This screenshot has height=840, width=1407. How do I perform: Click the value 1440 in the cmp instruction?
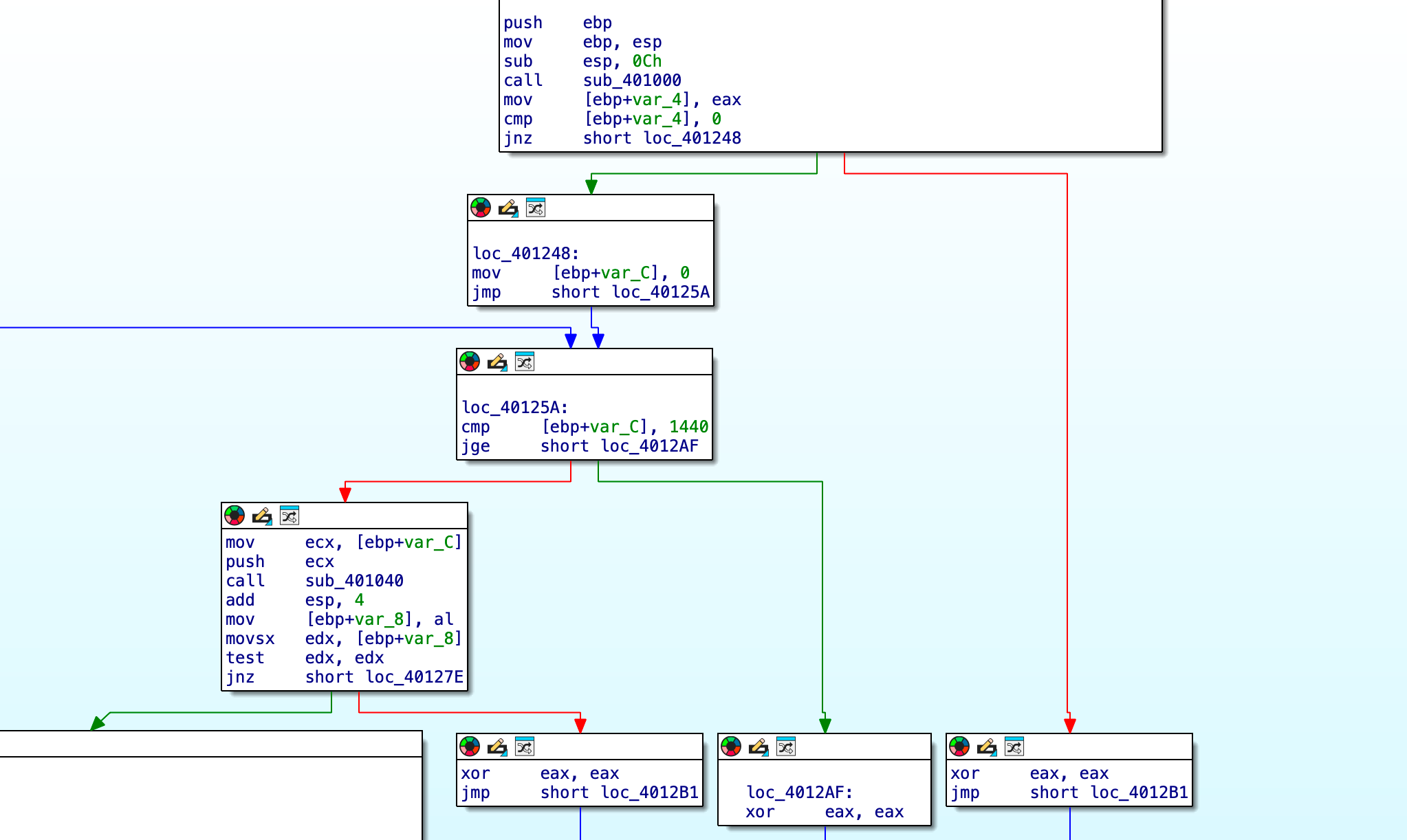688,427
